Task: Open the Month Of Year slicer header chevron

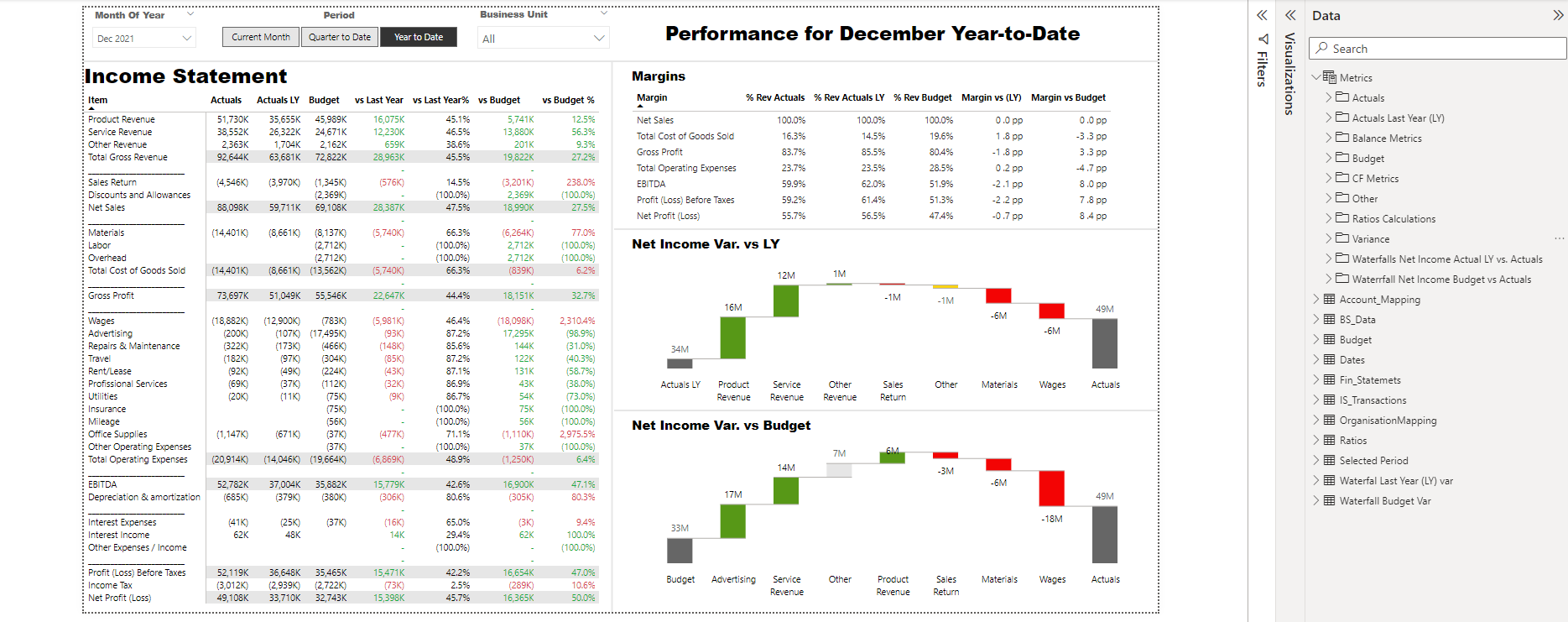Action: point(190,13)
